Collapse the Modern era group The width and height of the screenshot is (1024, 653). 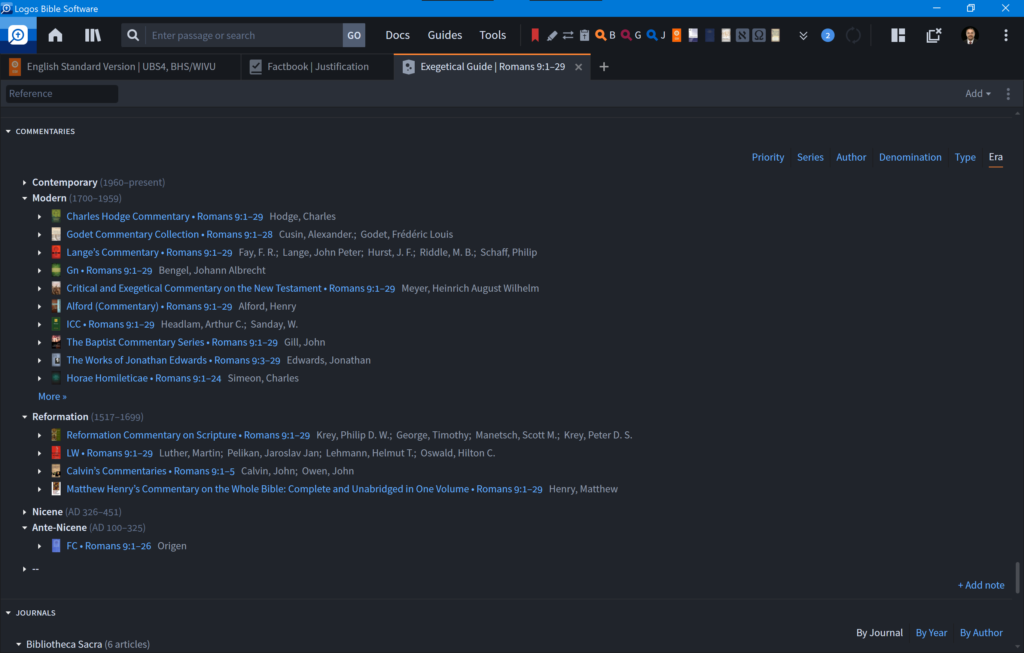click(24, 198)
